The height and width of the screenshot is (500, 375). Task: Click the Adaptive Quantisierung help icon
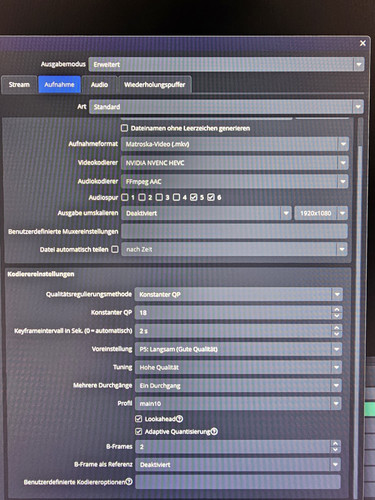click(x=214, y=432)
